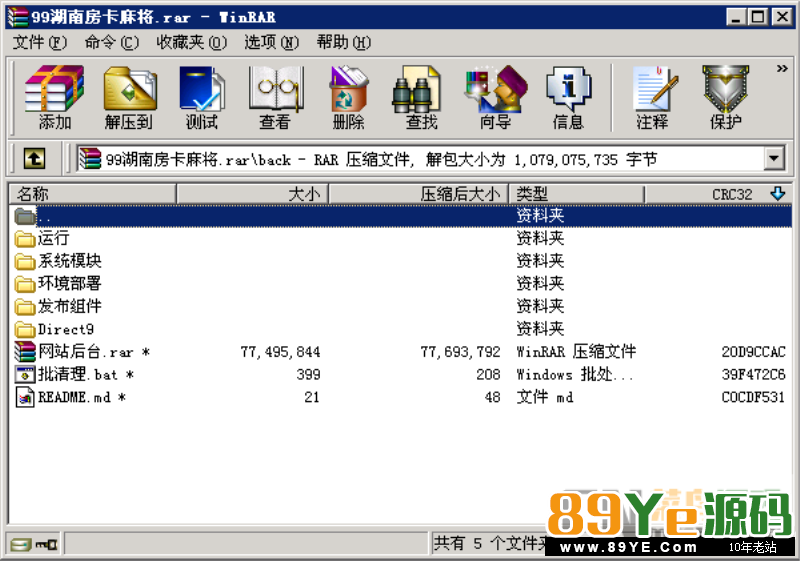The image size is (800, 561).
Task: Click CRC32 value C0CDF531
Action: (x=753, y=397)
